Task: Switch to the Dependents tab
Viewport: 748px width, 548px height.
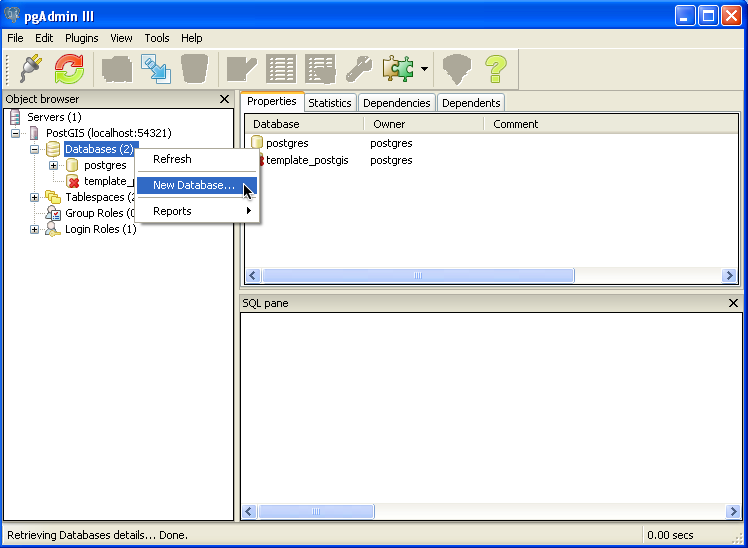Action: click(471, 103)
